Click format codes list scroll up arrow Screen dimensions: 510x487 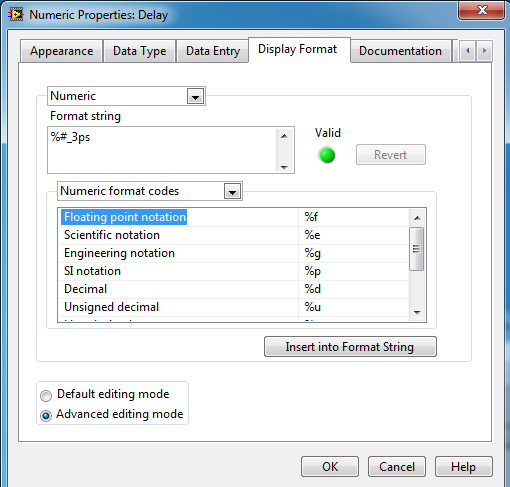pyautogui.click(x=417, y=218)
